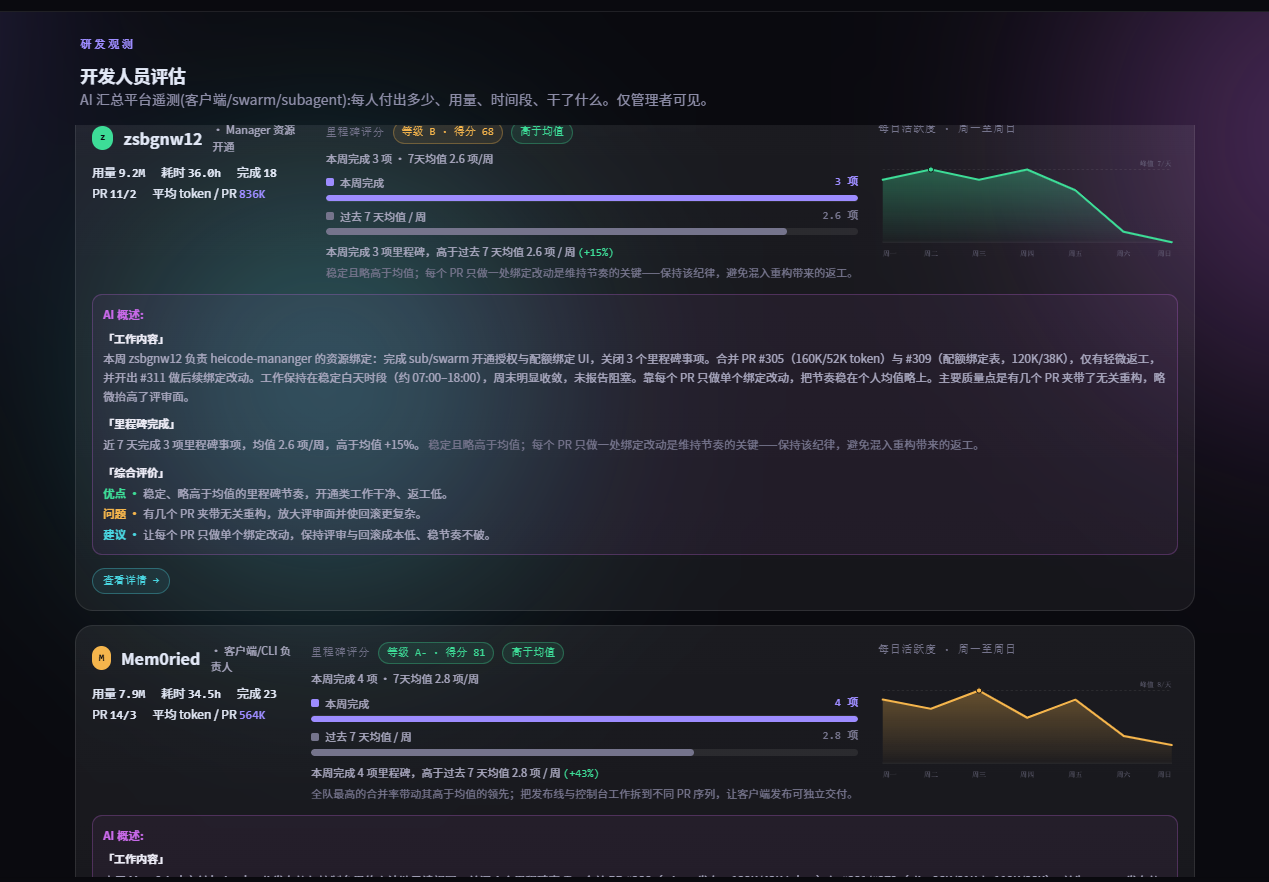Click 高于均值 tag in zsbgnw12 card
This screenshot has width=1269, height=882.
542,132
